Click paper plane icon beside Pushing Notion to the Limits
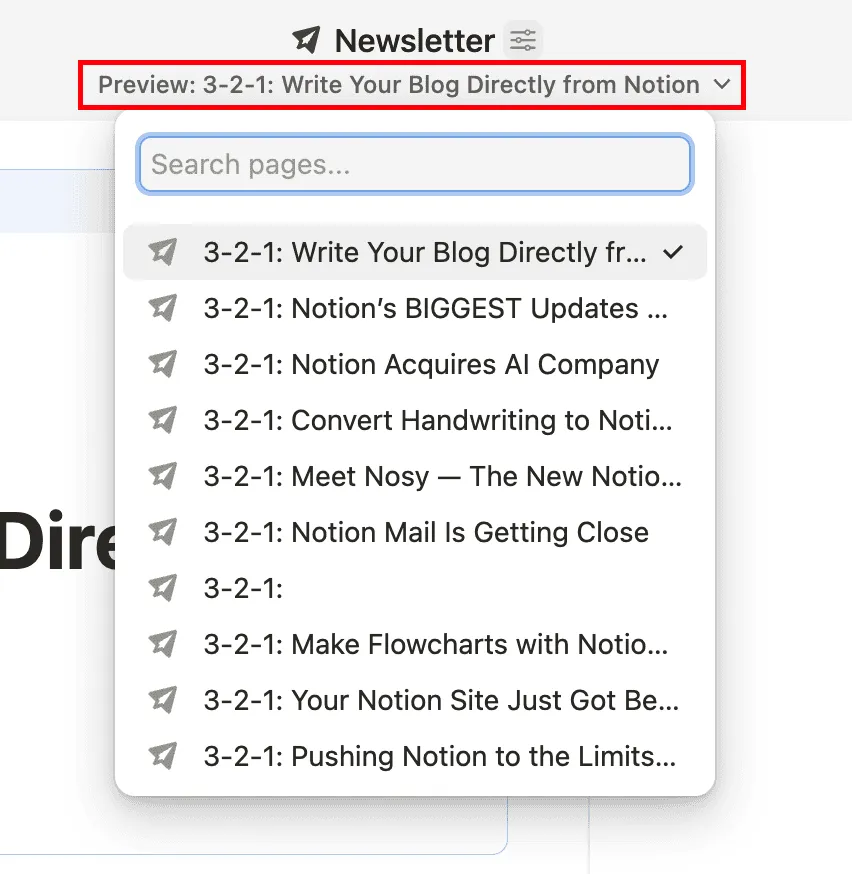Image resolution: width=852 pixels, height=874 pixels. (162, 757)
